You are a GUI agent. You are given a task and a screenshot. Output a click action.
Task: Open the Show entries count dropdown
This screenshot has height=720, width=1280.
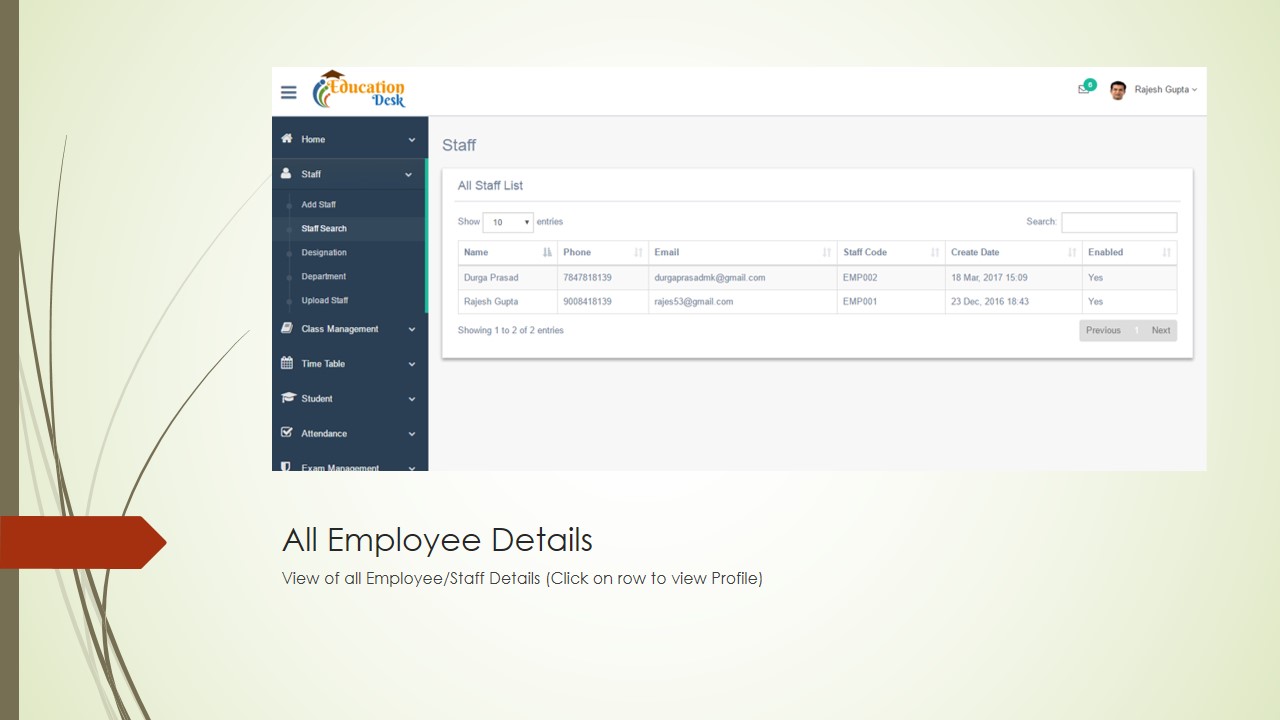pos(508,222)
